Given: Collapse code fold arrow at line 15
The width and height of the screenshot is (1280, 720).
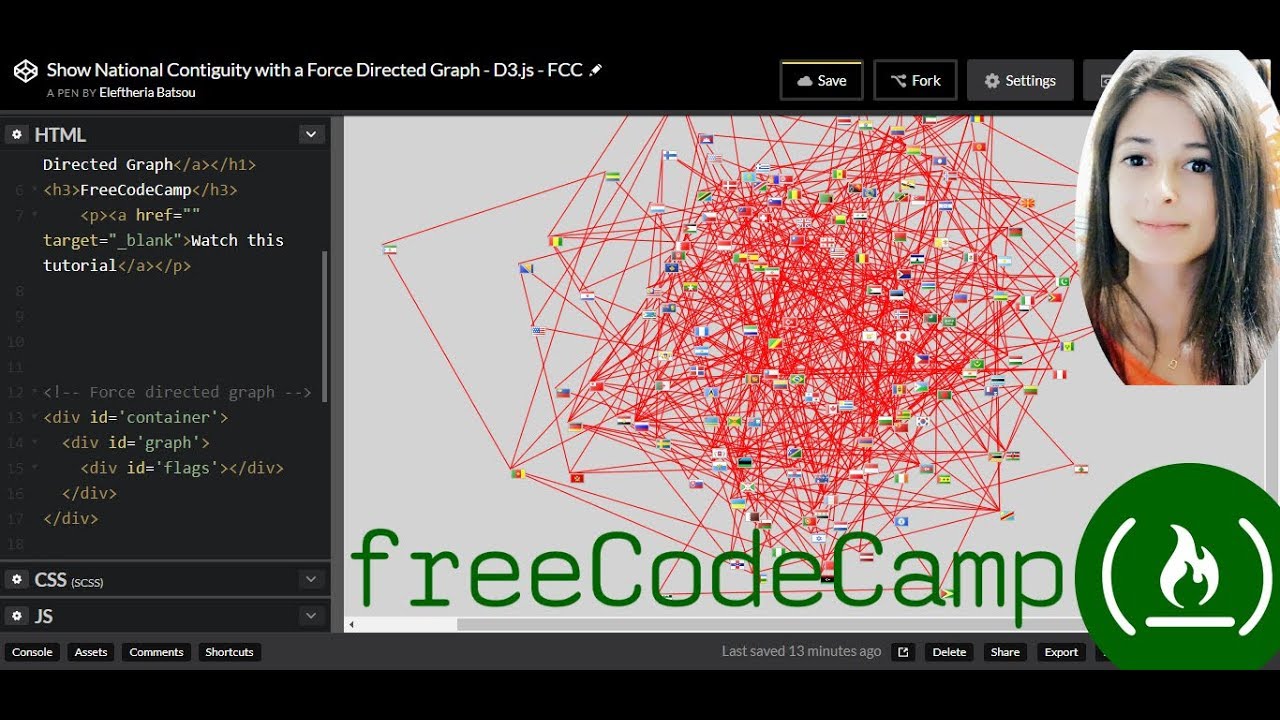Looking at the screenshot, I should tap(35, 468).
